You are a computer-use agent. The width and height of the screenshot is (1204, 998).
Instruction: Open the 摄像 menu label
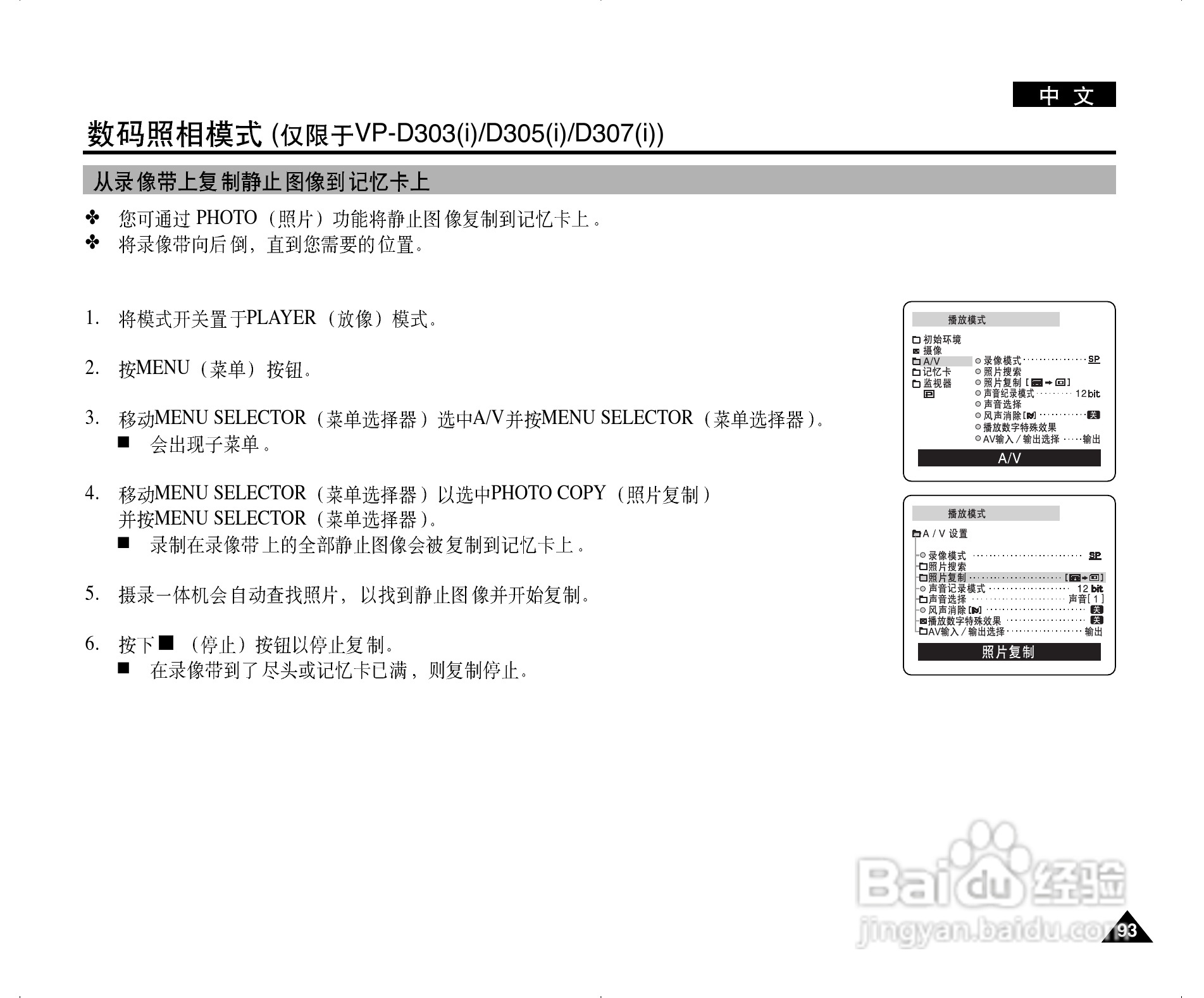933,351
